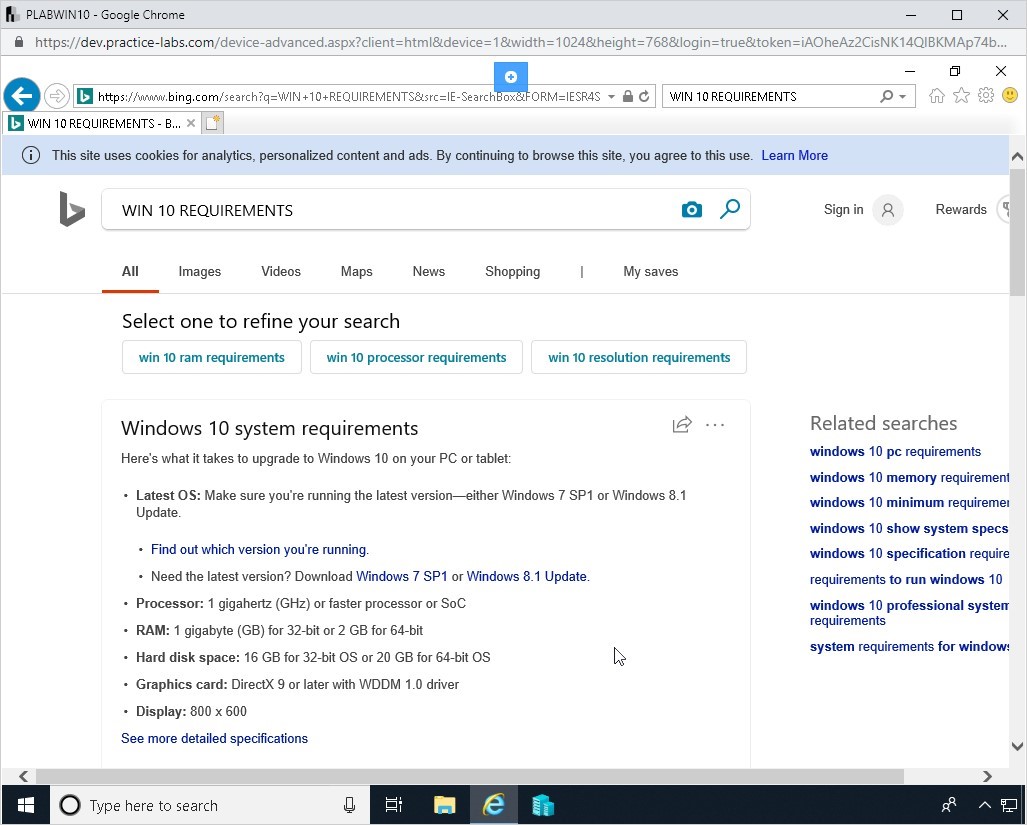
Task: Close the WIN 10 REQUIREMENTS tab
Action: tap(191, 123)
